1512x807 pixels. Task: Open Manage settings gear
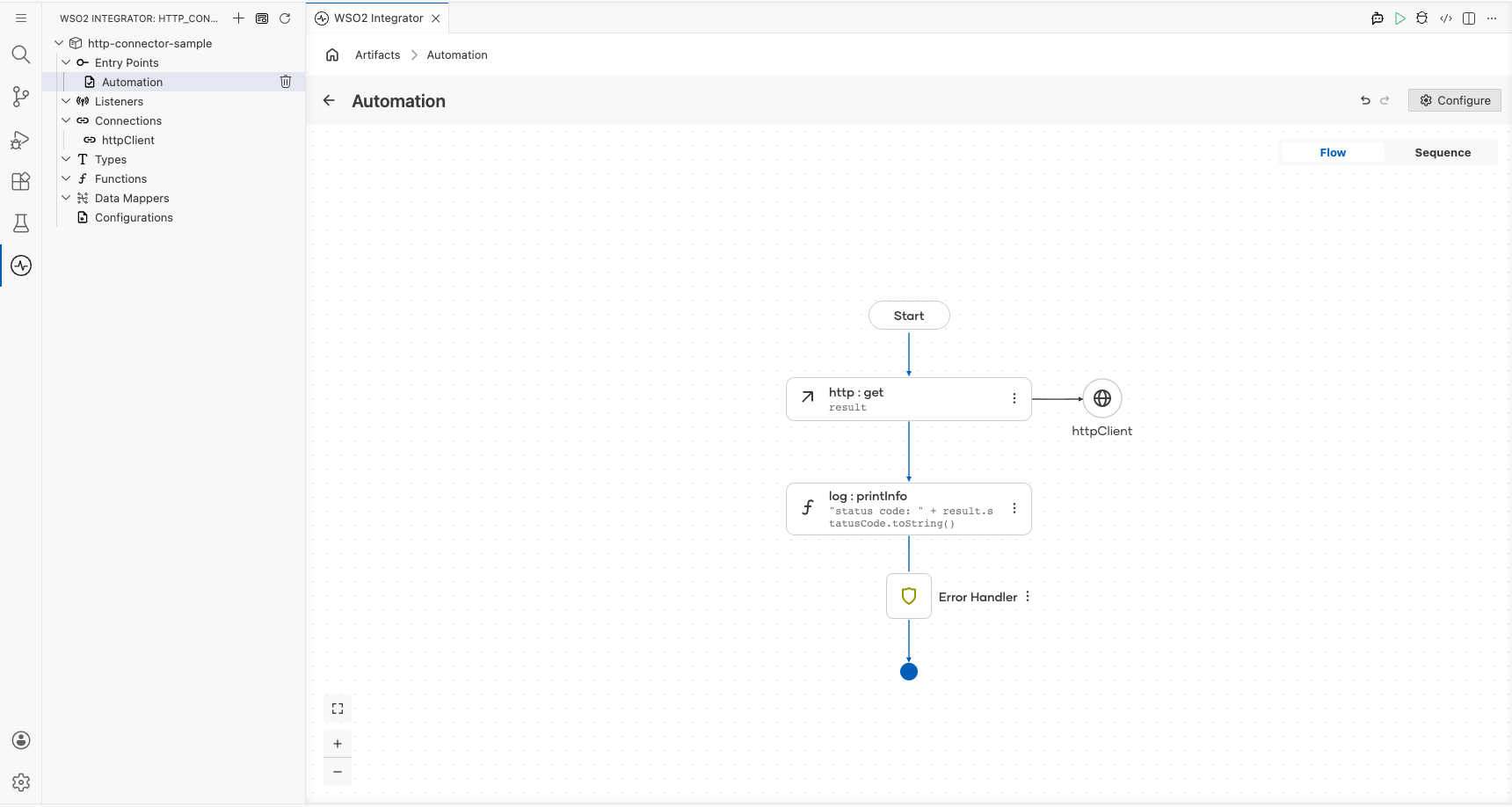[21, 782]
